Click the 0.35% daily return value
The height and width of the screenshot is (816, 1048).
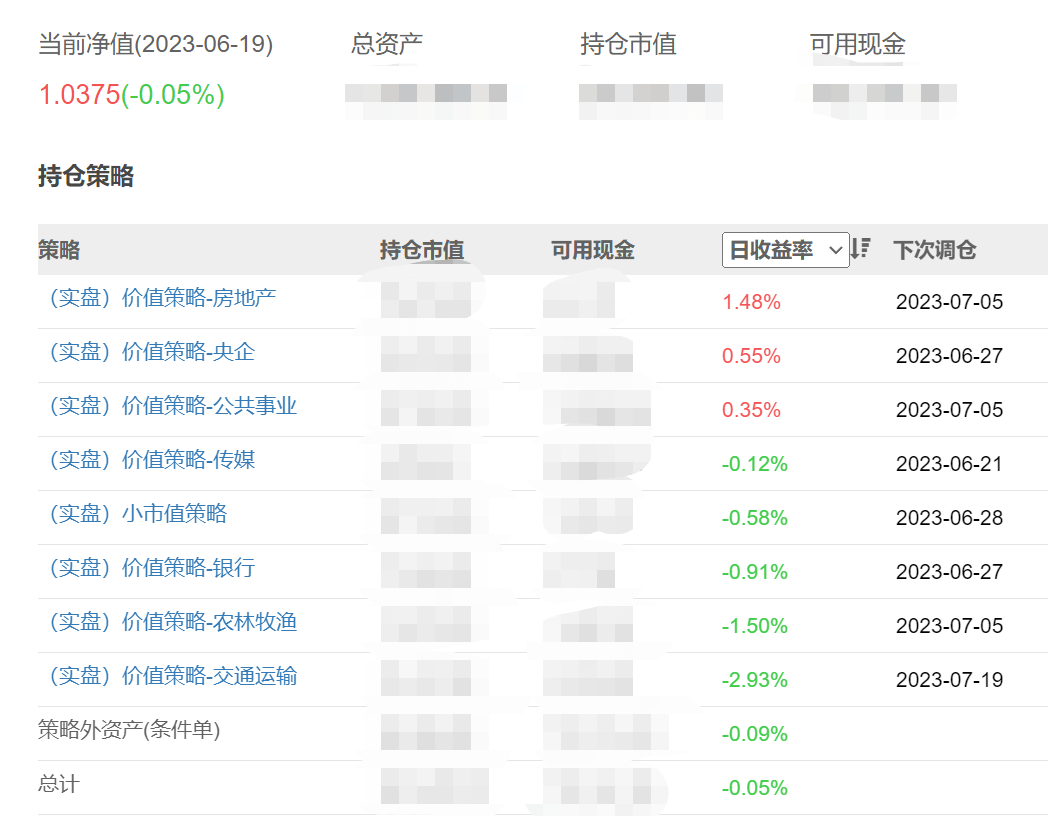point(751,410)
